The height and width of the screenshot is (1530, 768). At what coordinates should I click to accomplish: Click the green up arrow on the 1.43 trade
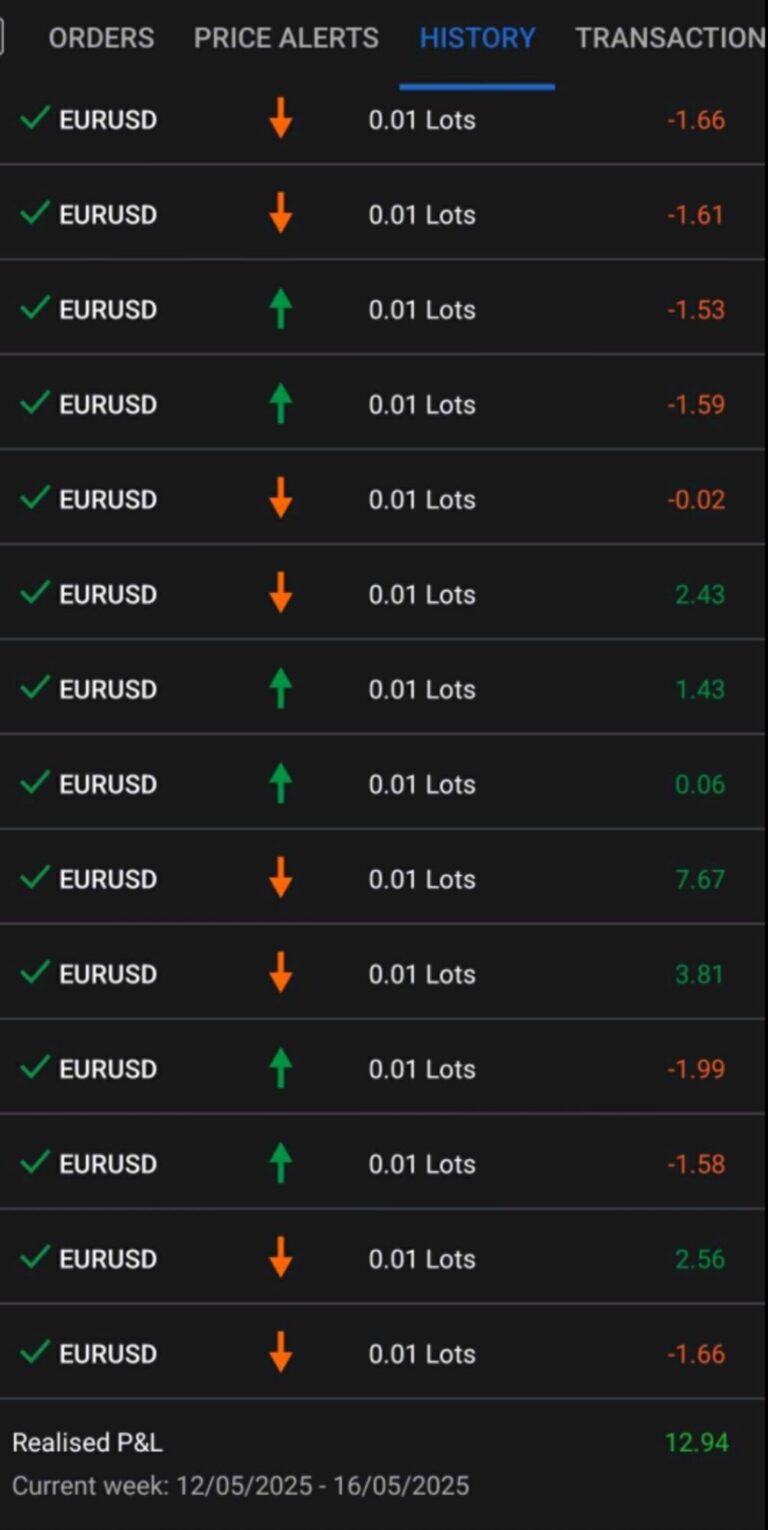click(x=281, y=689)
